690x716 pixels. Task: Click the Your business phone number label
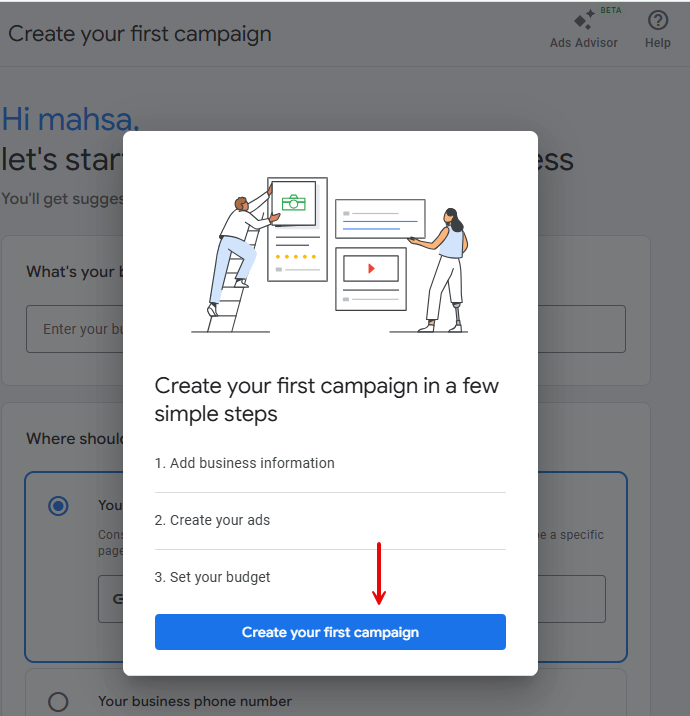[x=195, y=701]
